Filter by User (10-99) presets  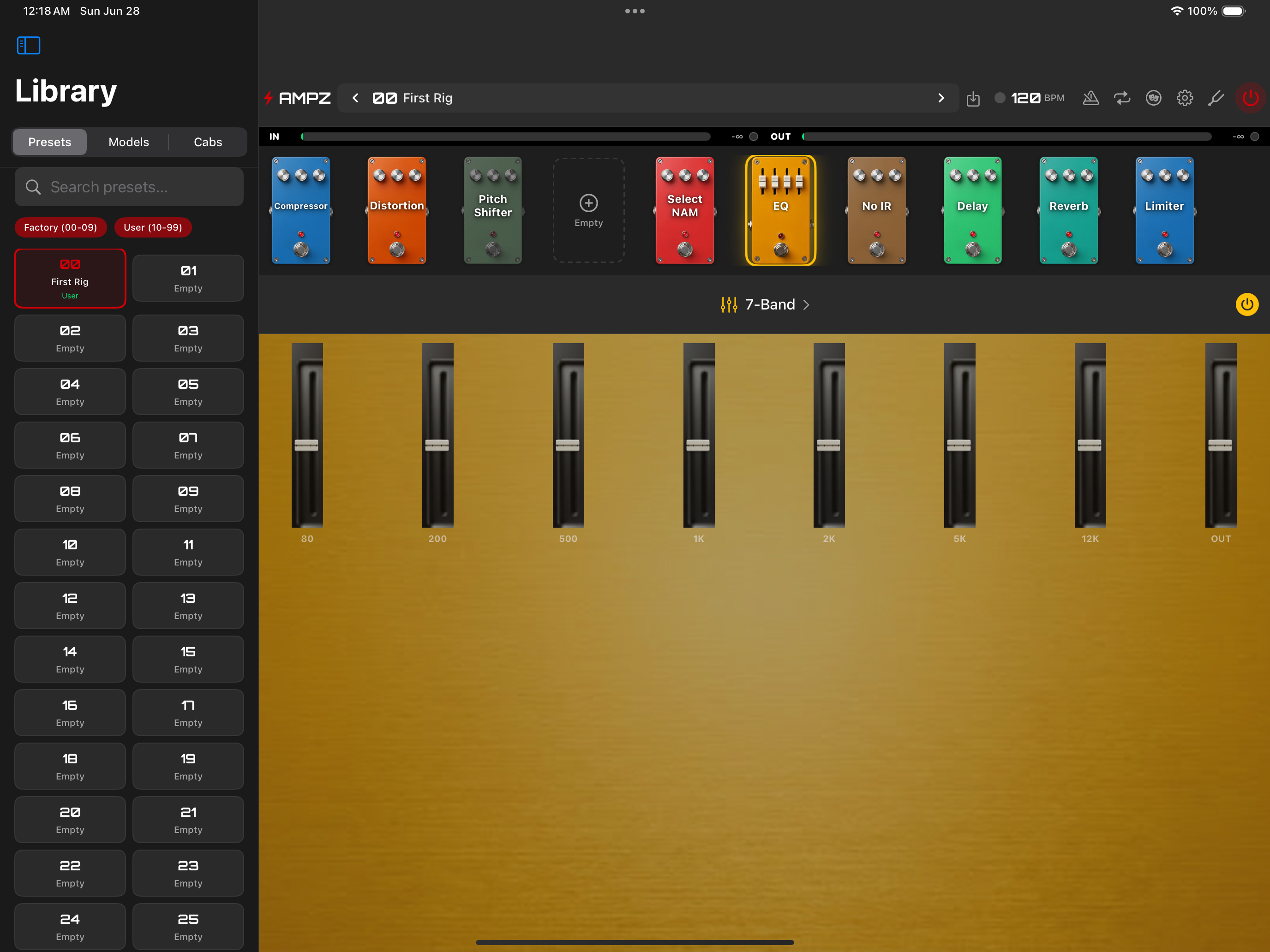153,227
